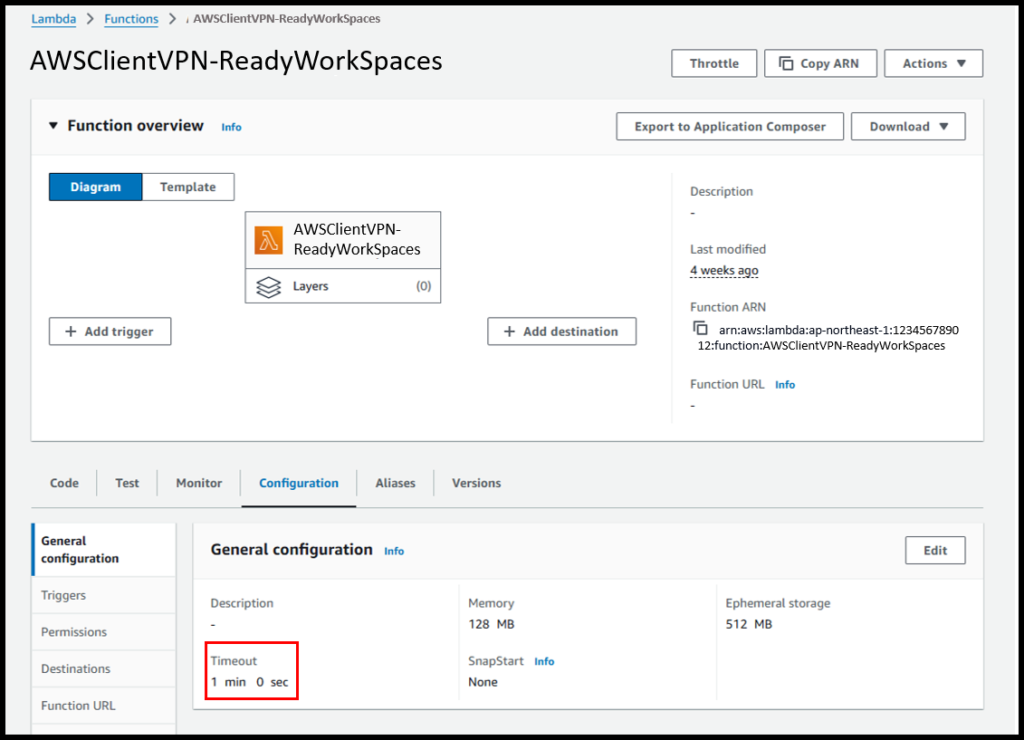
Task: Click the SnapStart Info link
Action: pyautogui.click(x=544, y=662)
